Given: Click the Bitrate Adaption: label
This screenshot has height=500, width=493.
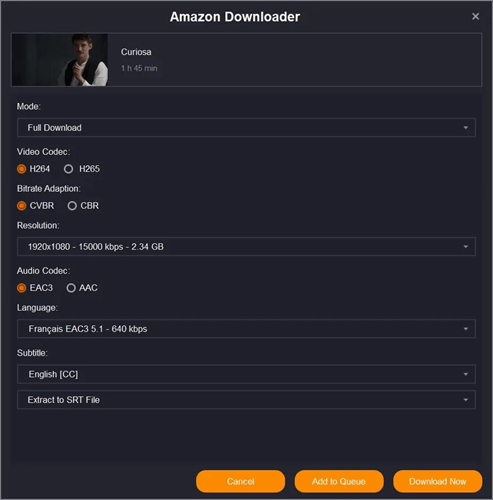Looking at the screenshot, I should coord(49,189).
